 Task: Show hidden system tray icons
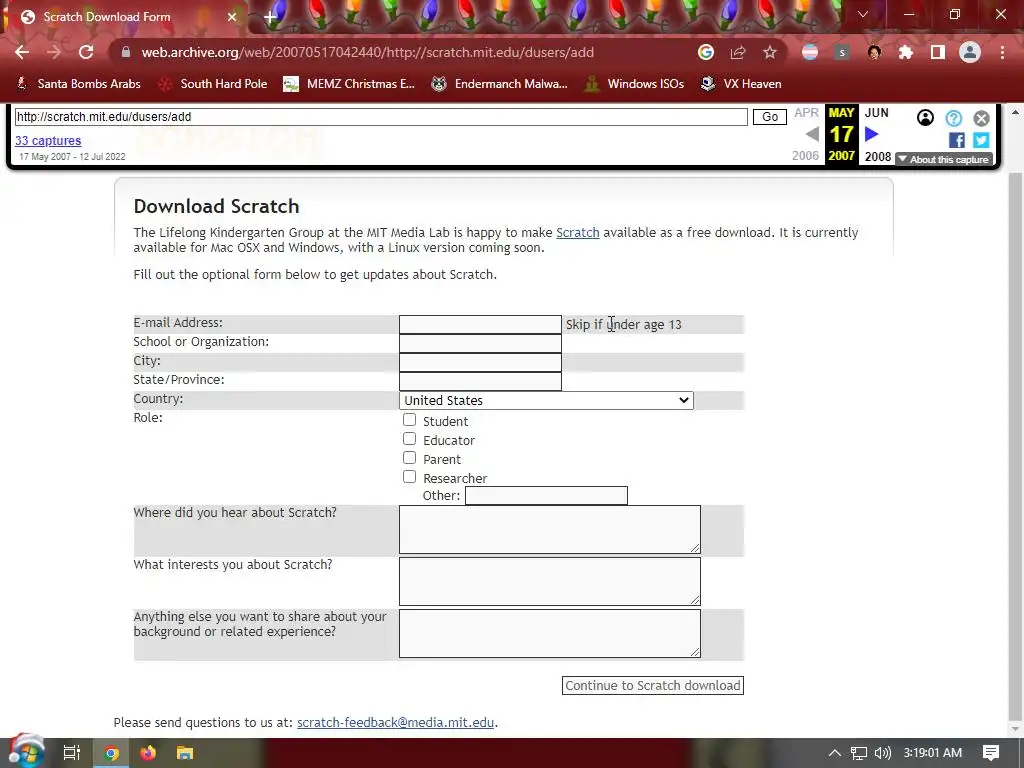pyautogui.click(x=835, y=753)
